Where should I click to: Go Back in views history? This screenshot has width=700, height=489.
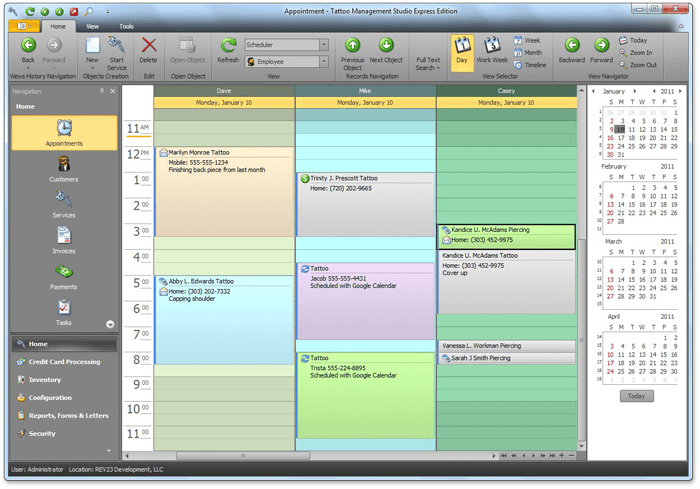point(28,50)
